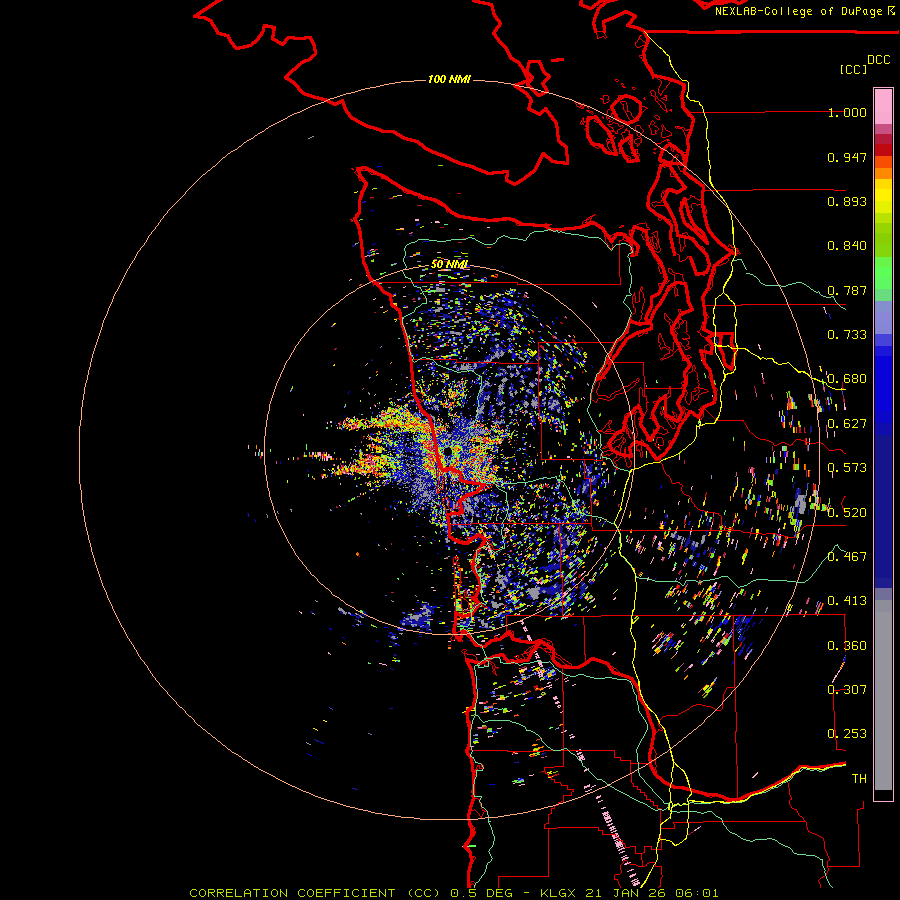The image size is (900, 900).
Task: Click the 0.627 color scale value
Action: [x=847, y=424]
